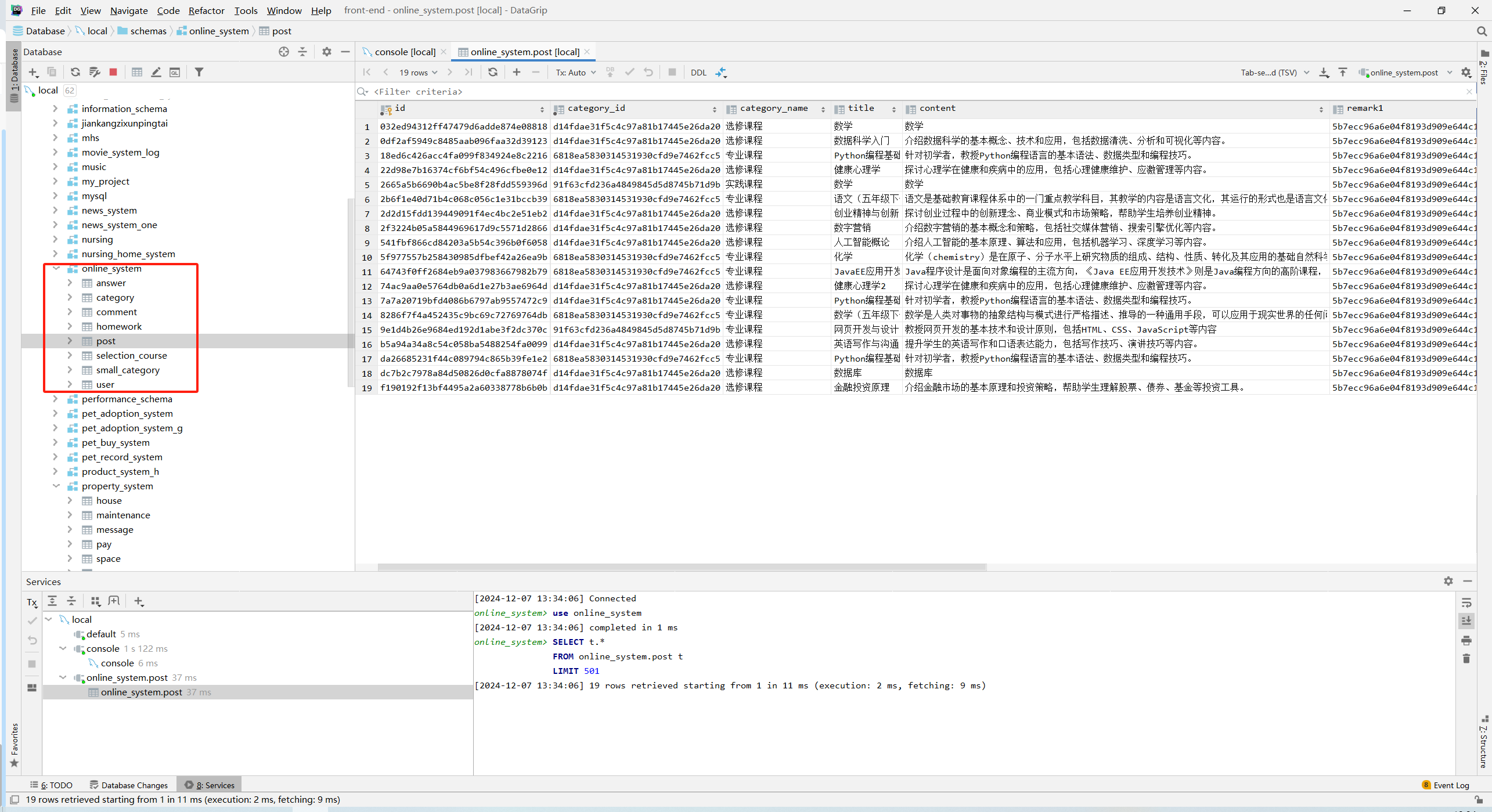
Task: Open the Tools menu
Action: [246, 10]
